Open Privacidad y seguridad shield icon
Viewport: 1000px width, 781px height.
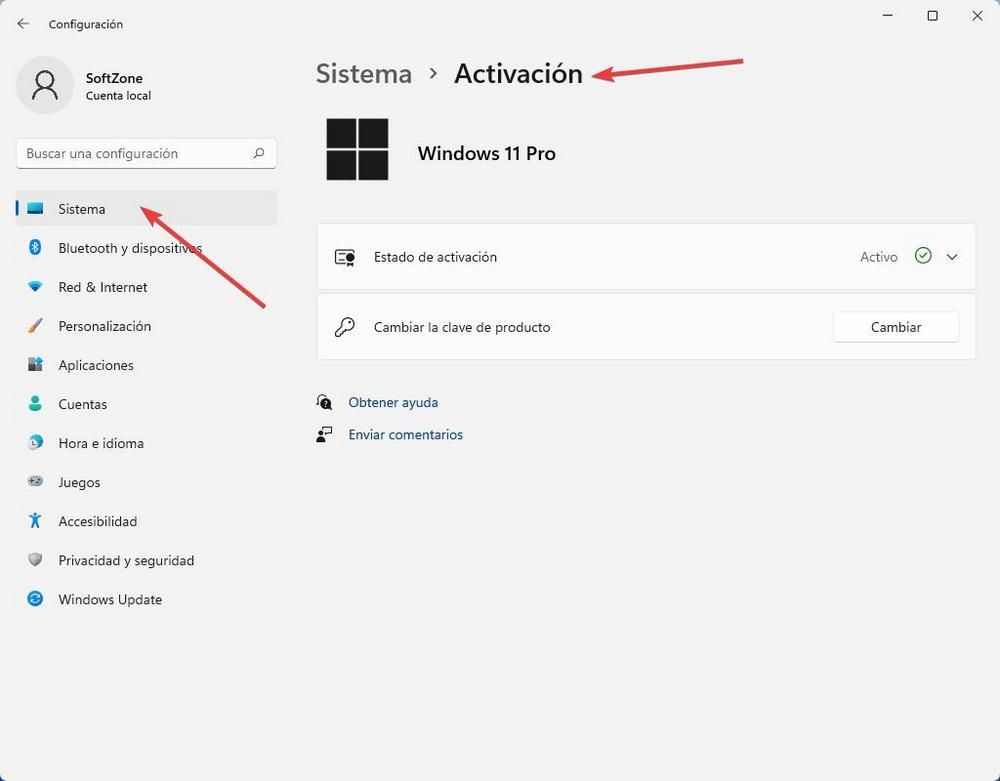coord(35,560)
